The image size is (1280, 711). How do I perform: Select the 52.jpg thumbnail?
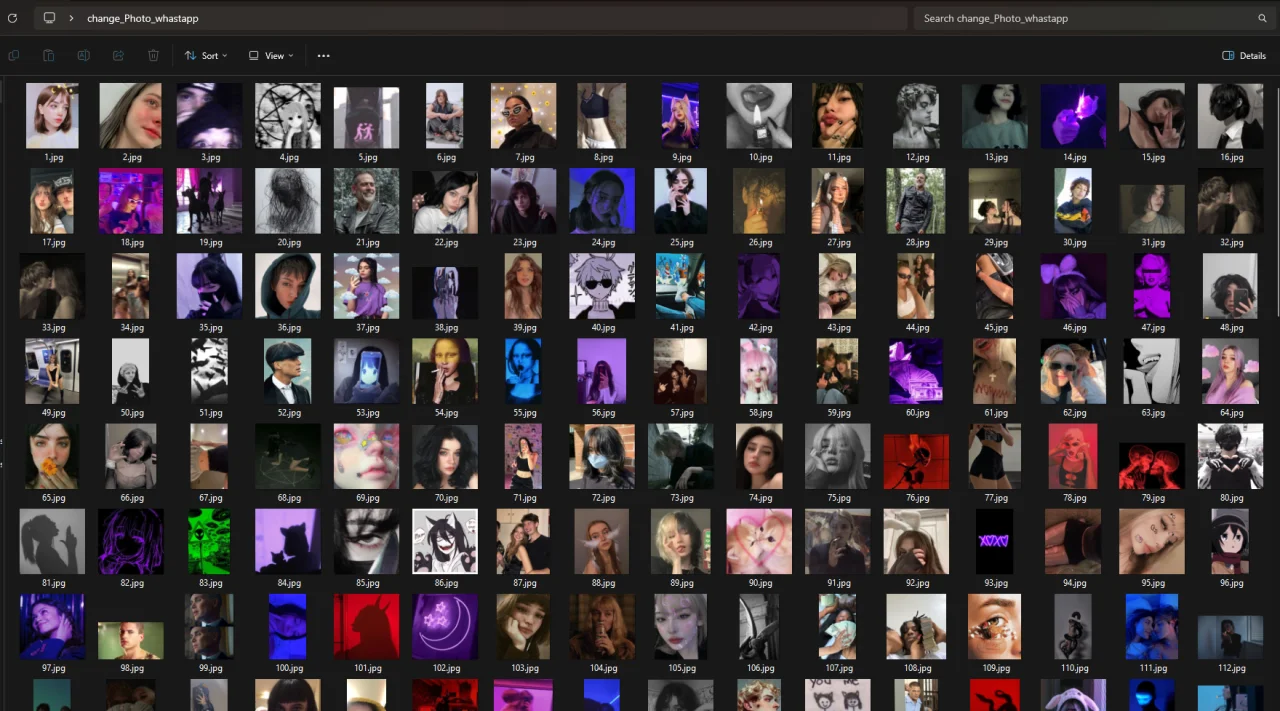tap(289, 371)
